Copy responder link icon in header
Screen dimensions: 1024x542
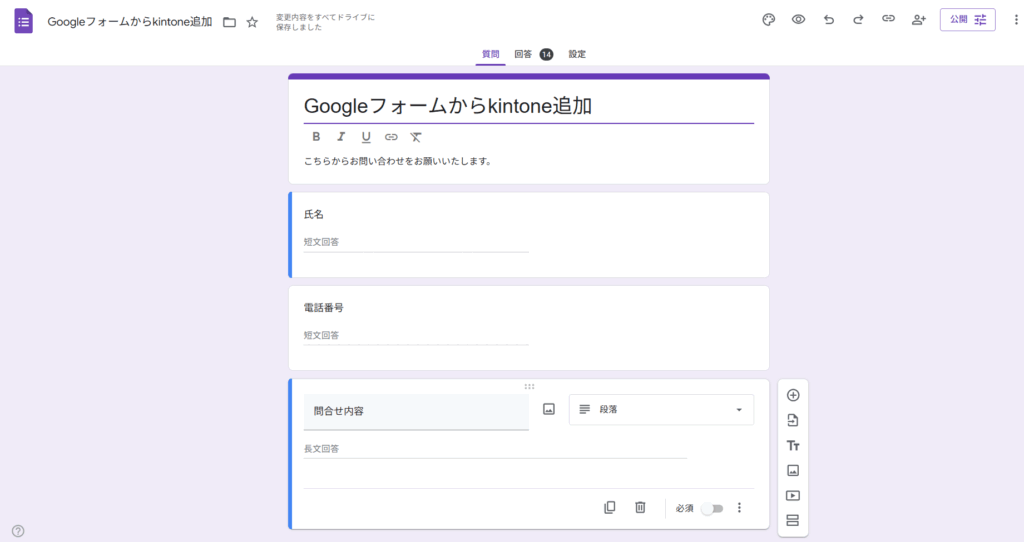[x=888, y=19]
